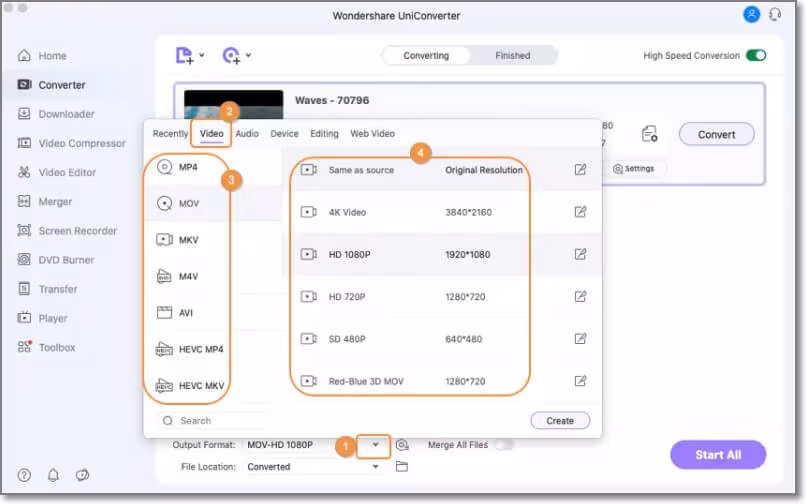Select the Red-Blue 3D MOV row

442,381
